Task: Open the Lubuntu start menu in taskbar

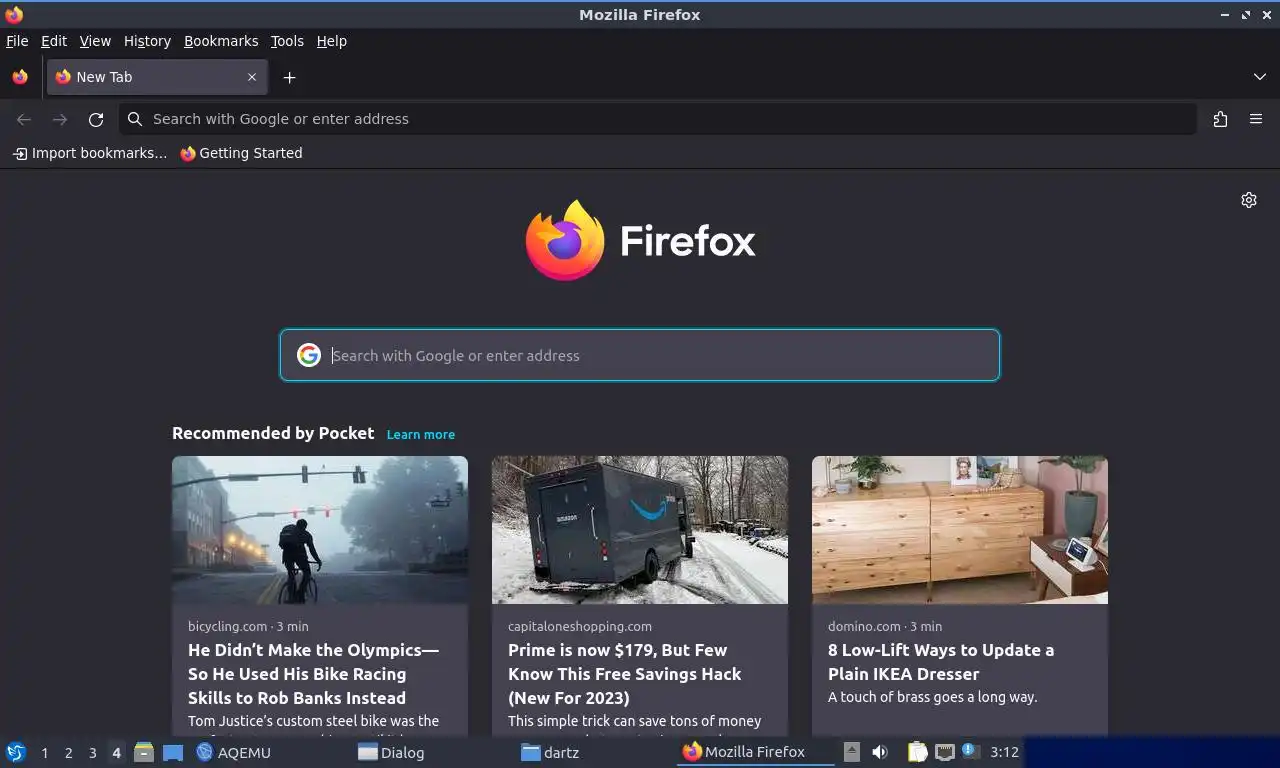Action: (x=16, y=752)
